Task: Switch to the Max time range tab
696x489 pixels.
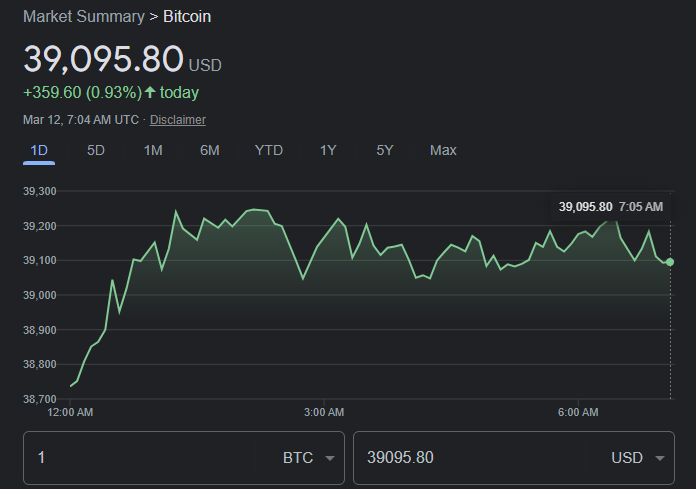Action: click(443, 150)
